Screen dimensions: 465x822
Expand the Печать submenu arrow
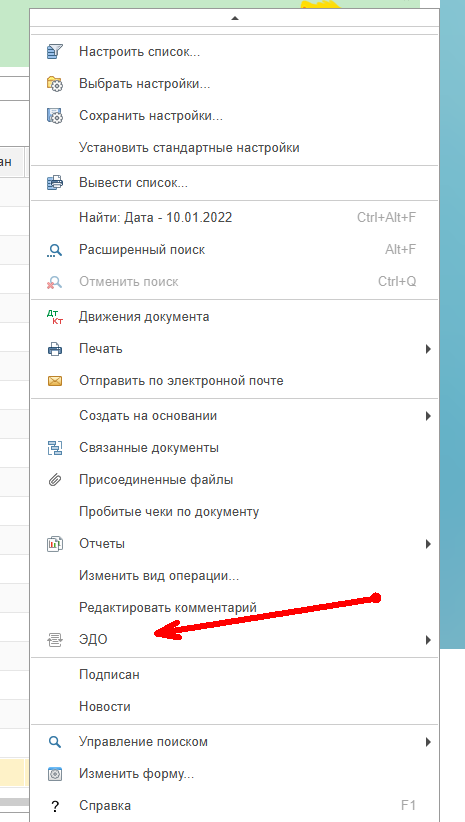[428, 349]
